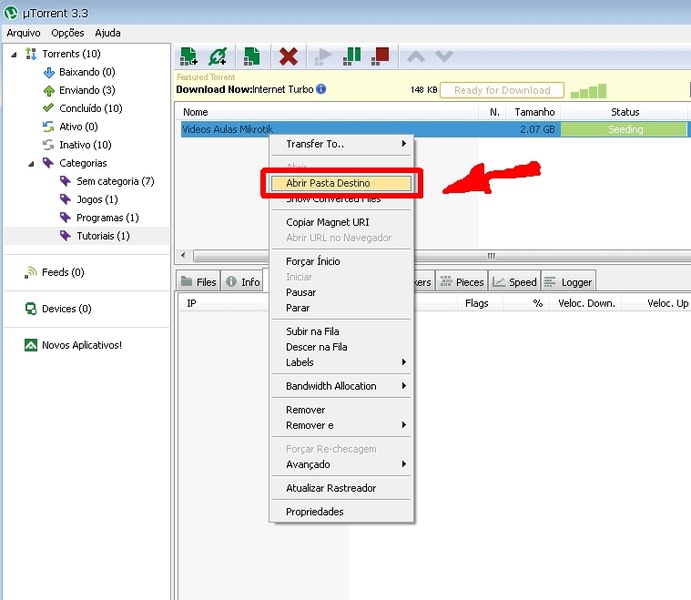Click the Ativo arrows icon
The image size is (691, 600).
point(48,127)
